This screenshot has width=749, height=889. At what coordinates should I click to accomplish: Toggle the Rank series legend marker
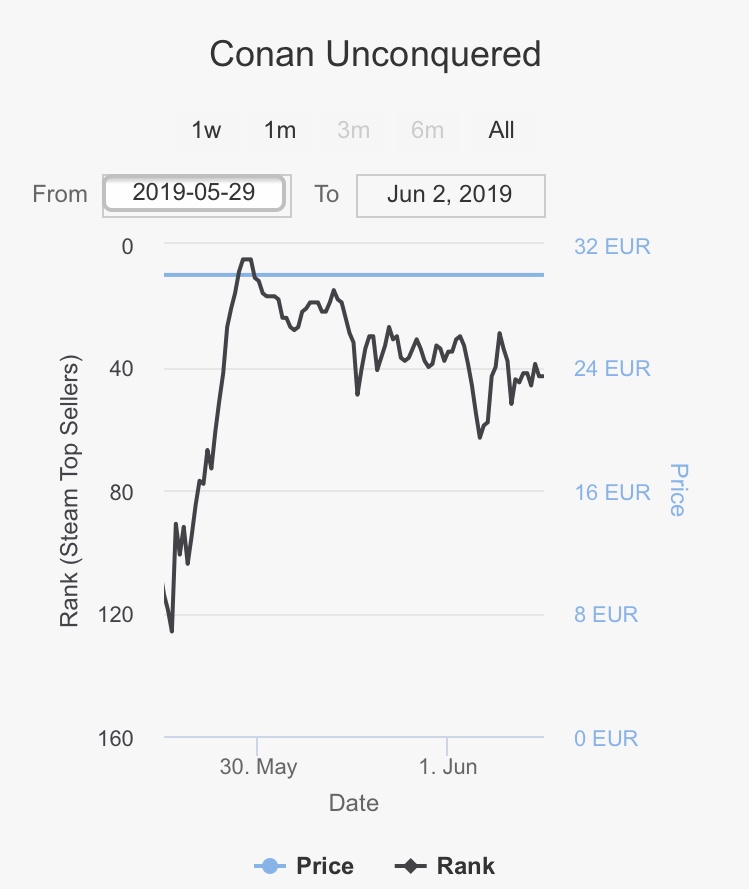point(411,866)
